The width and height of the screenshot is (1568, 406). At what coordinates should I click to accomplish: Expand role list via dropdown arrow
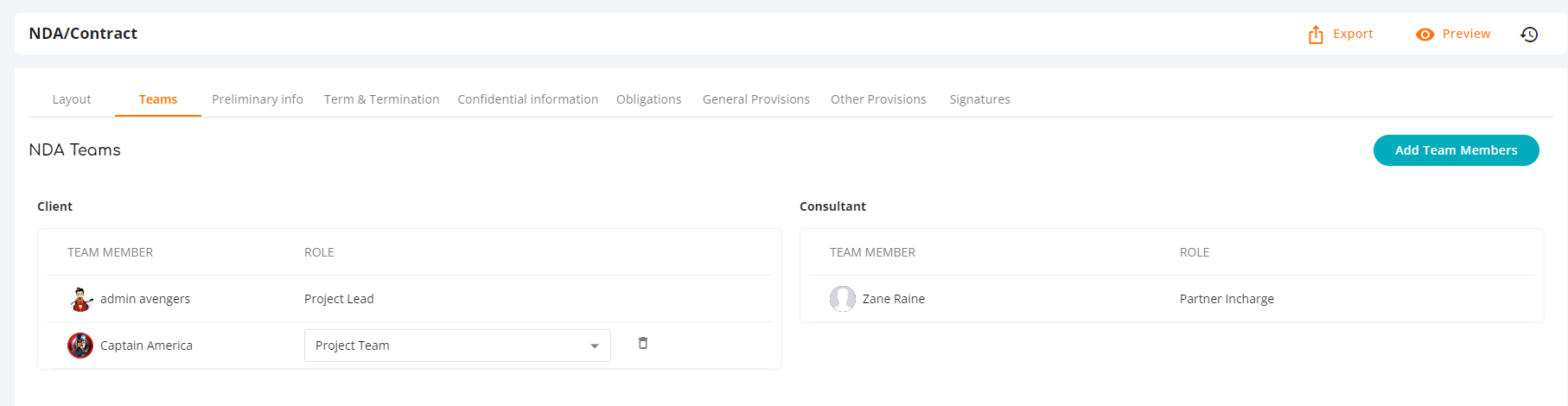tap(595, 346)
